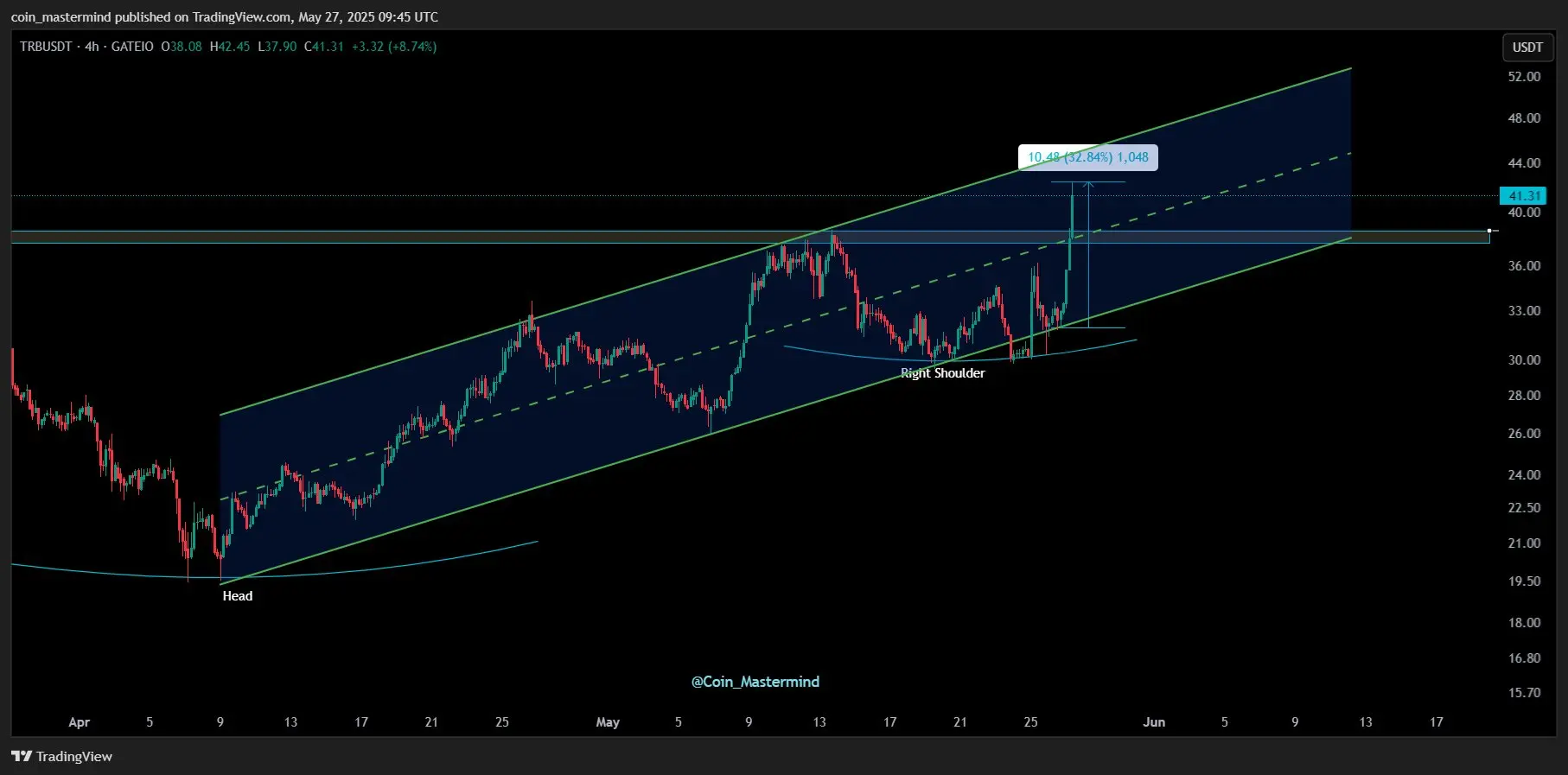Screen dimensions: 1568x775
Task: Click the 22.50 price axis label
Action: [1524, 508]
